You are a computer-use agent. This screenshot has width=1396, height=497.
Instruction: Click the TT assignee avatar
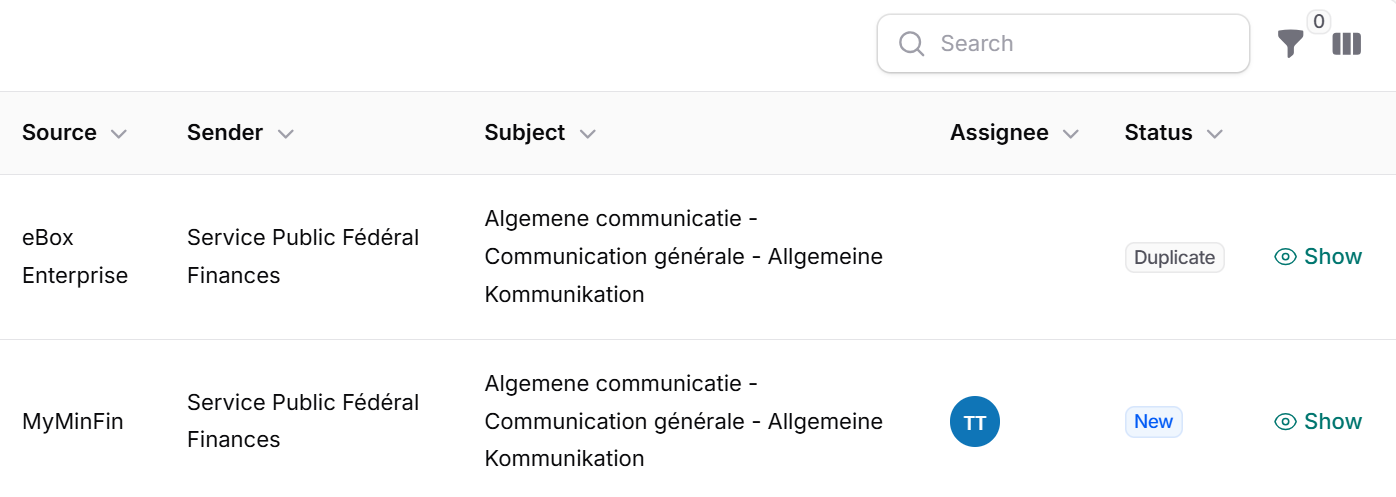974,422
